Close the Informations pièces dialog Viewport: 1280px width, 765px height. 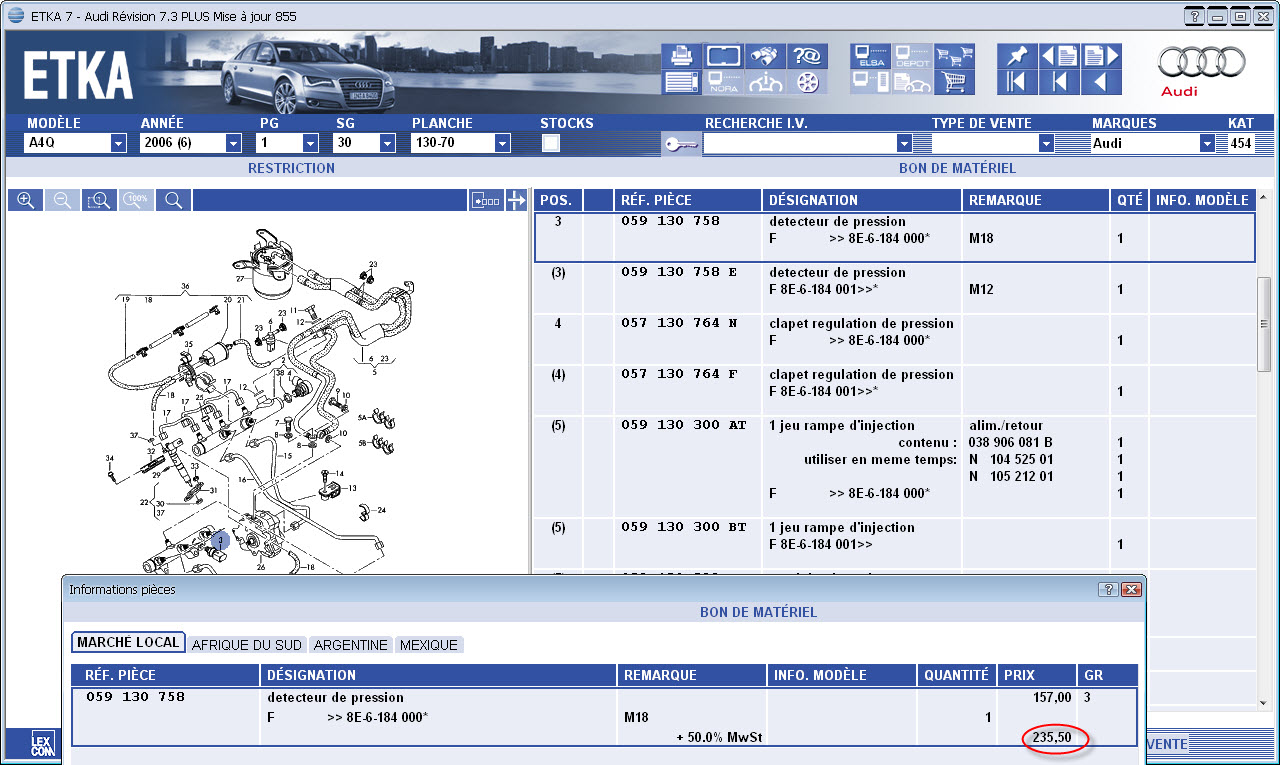point(1131,589)
